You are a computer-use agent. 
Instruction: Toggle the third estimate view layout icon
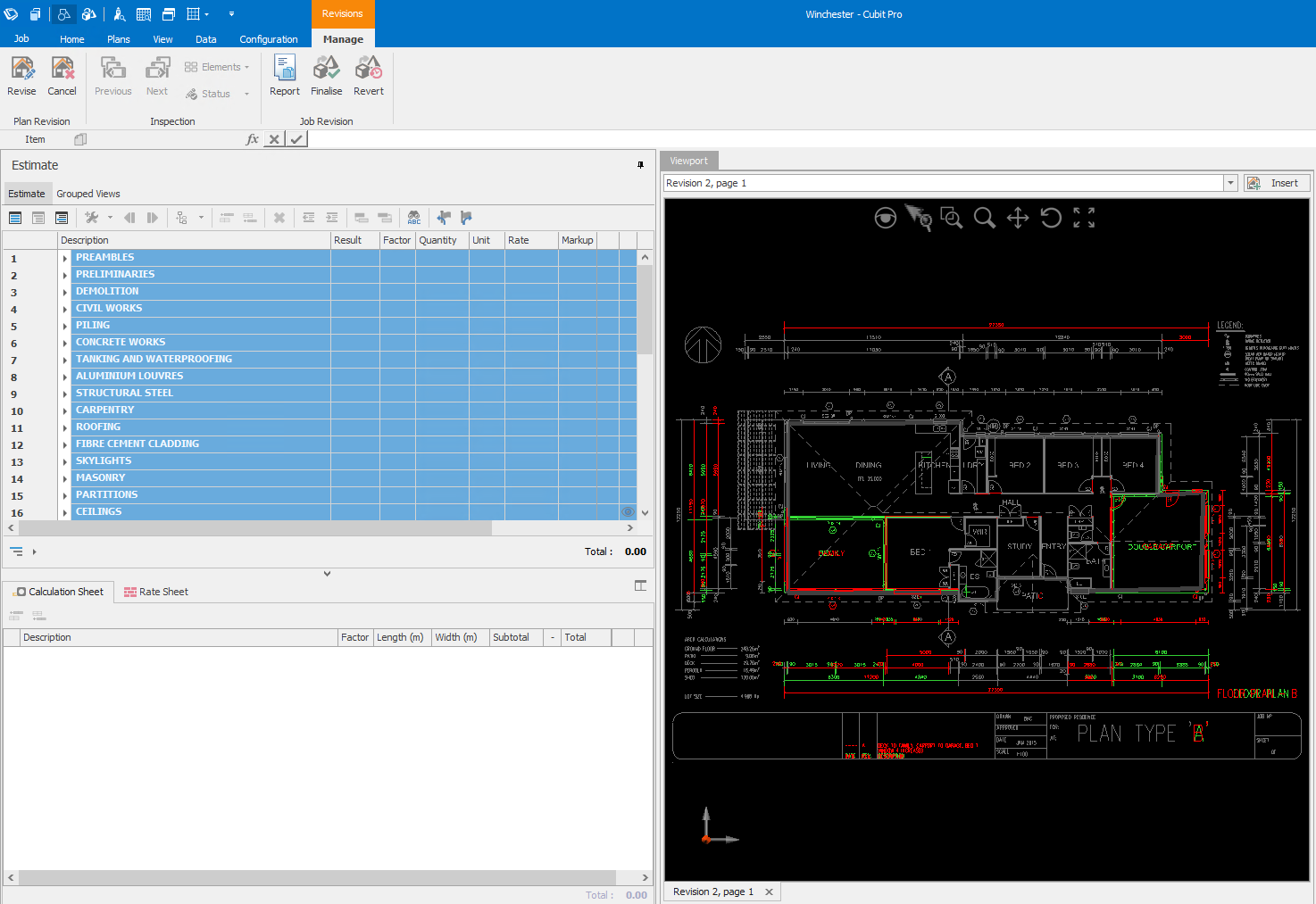tap(62, 218)
